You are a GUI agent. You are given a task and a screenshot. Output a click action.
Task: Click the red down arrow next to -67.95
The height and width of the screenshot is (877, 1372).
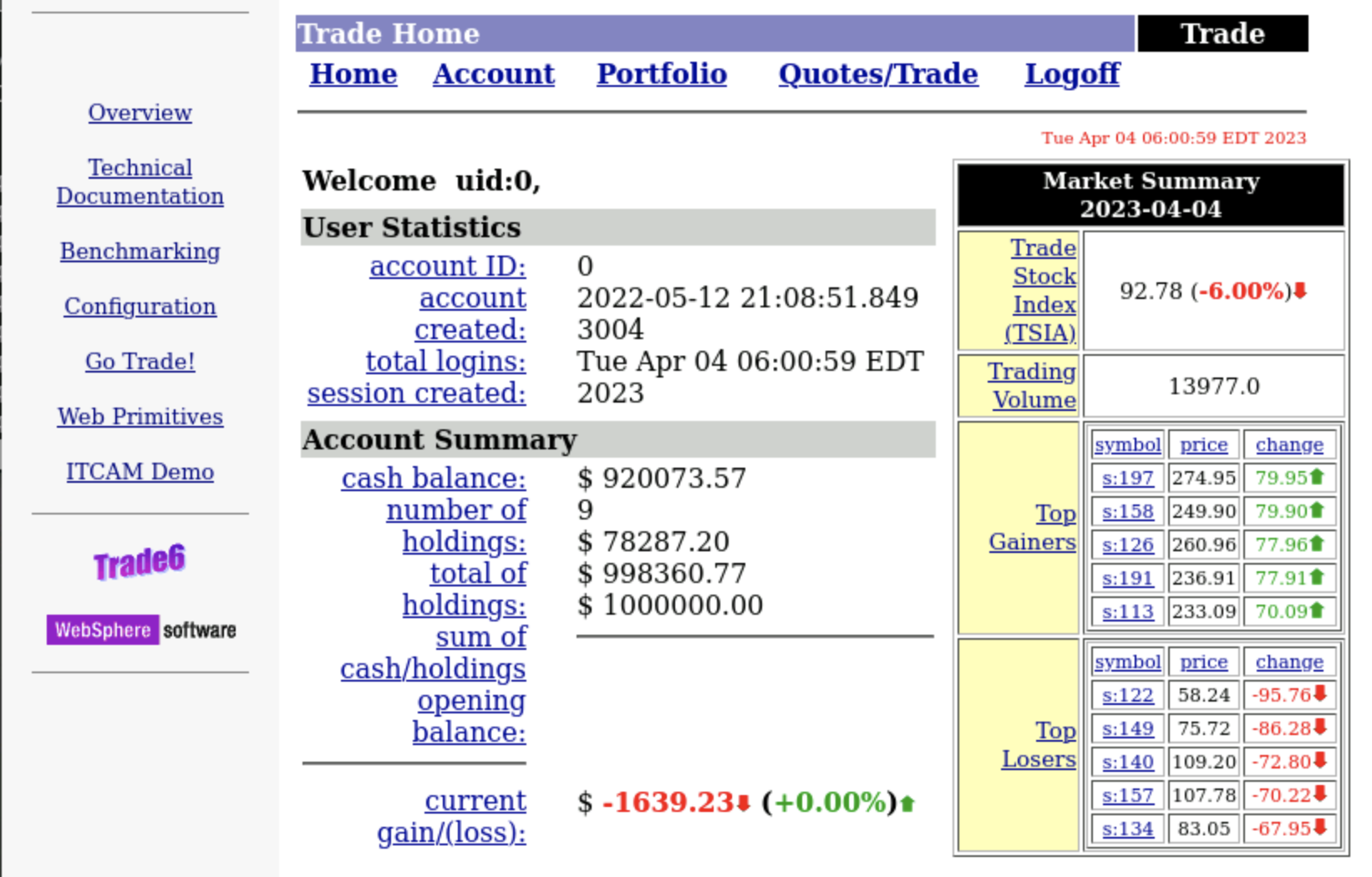click(1320, 828)
